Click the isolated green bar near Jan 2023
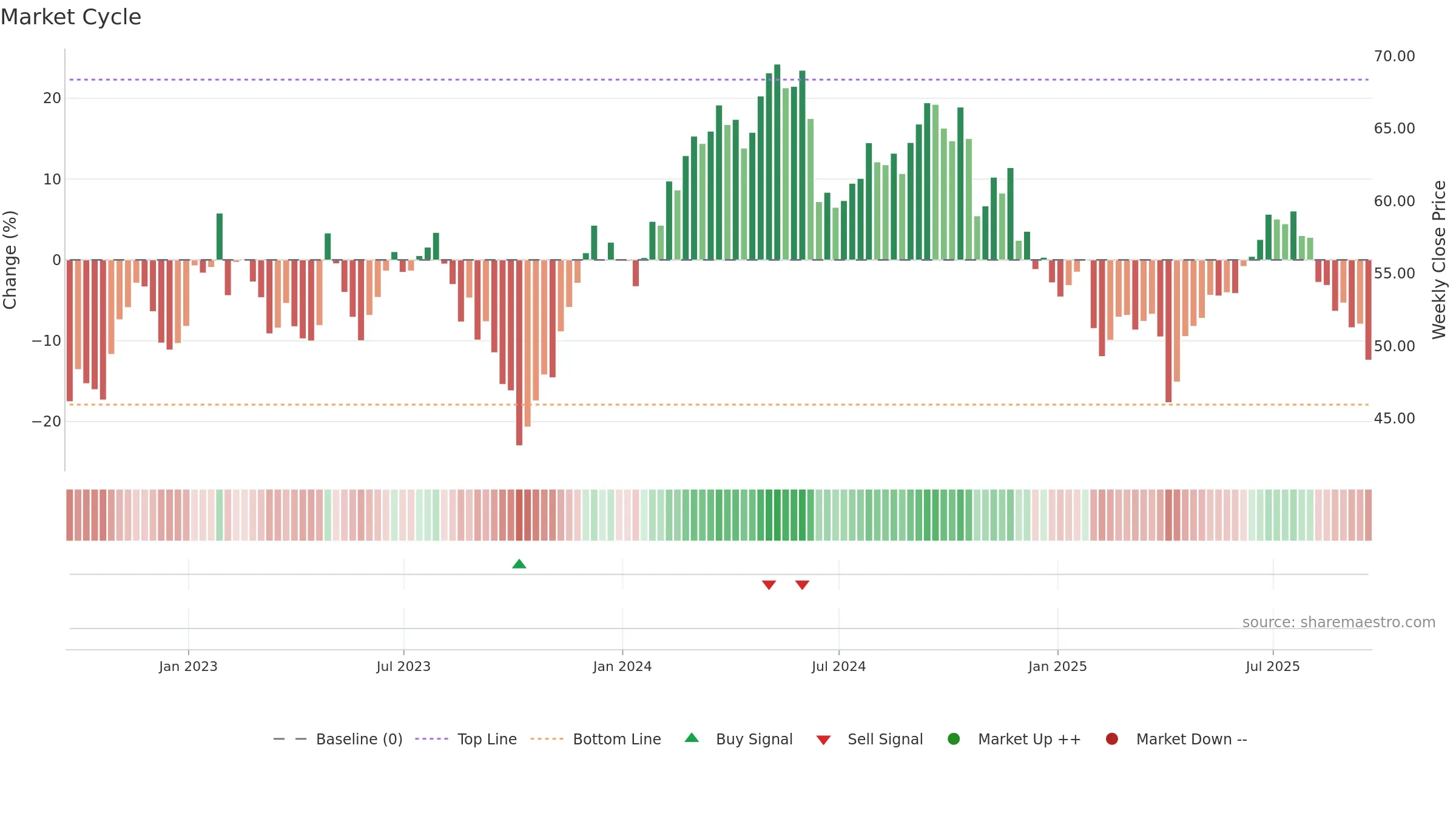Image resolution: width=1456 pixels, height=819 pixels. (x=220, y=237)
